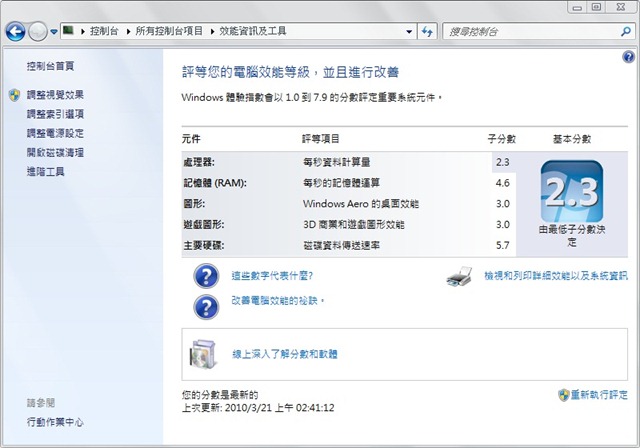
Task: Open 這些數字代表什麼? link
Action: coord(272,276)
